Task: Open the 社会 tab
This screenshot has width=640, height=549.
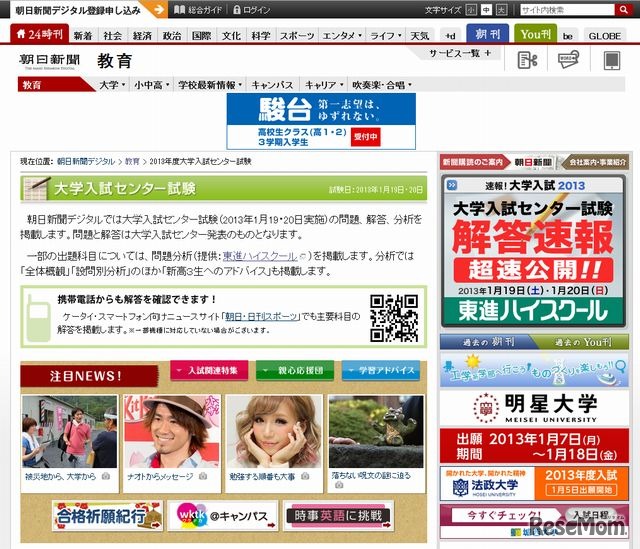Action: click(113, 36)
